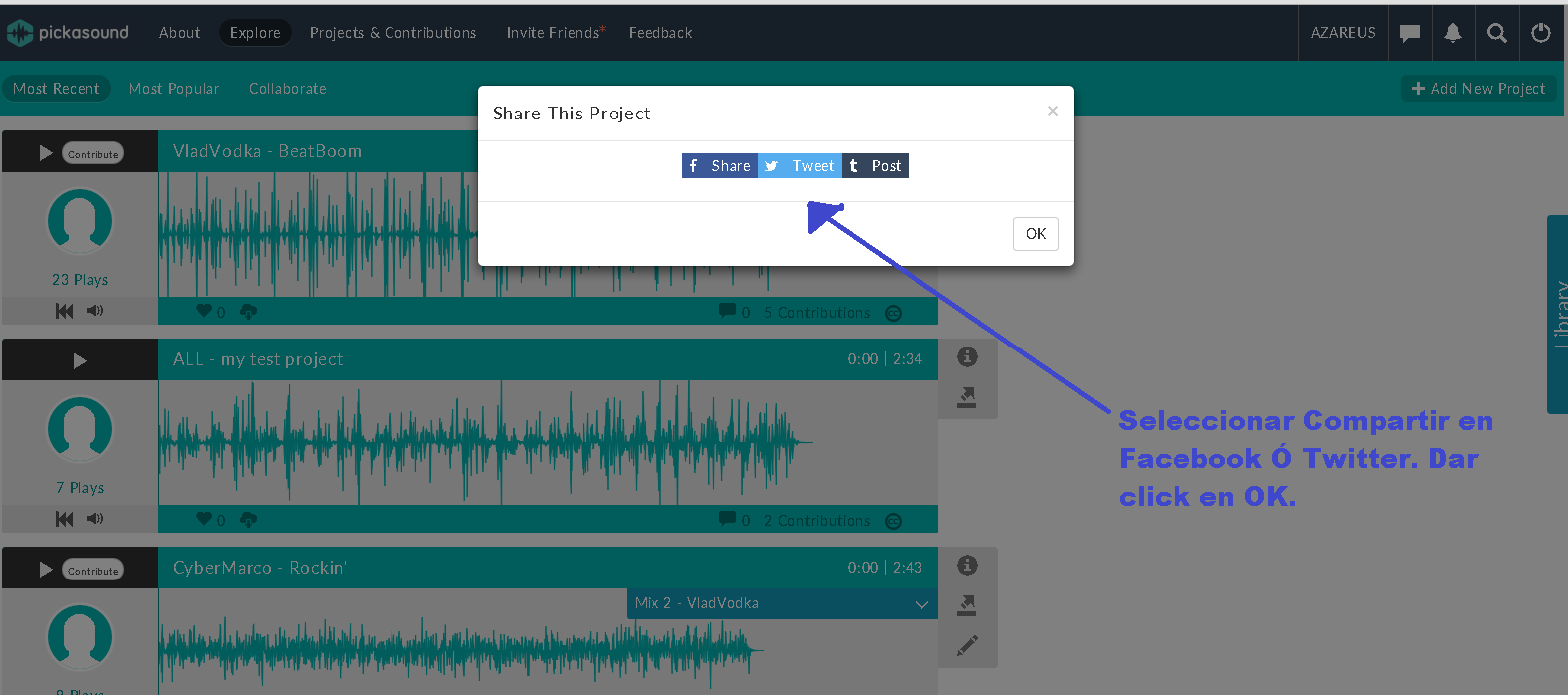Download BeatBoom via cloud icon
1568x695 pixels.
[249, 311]
